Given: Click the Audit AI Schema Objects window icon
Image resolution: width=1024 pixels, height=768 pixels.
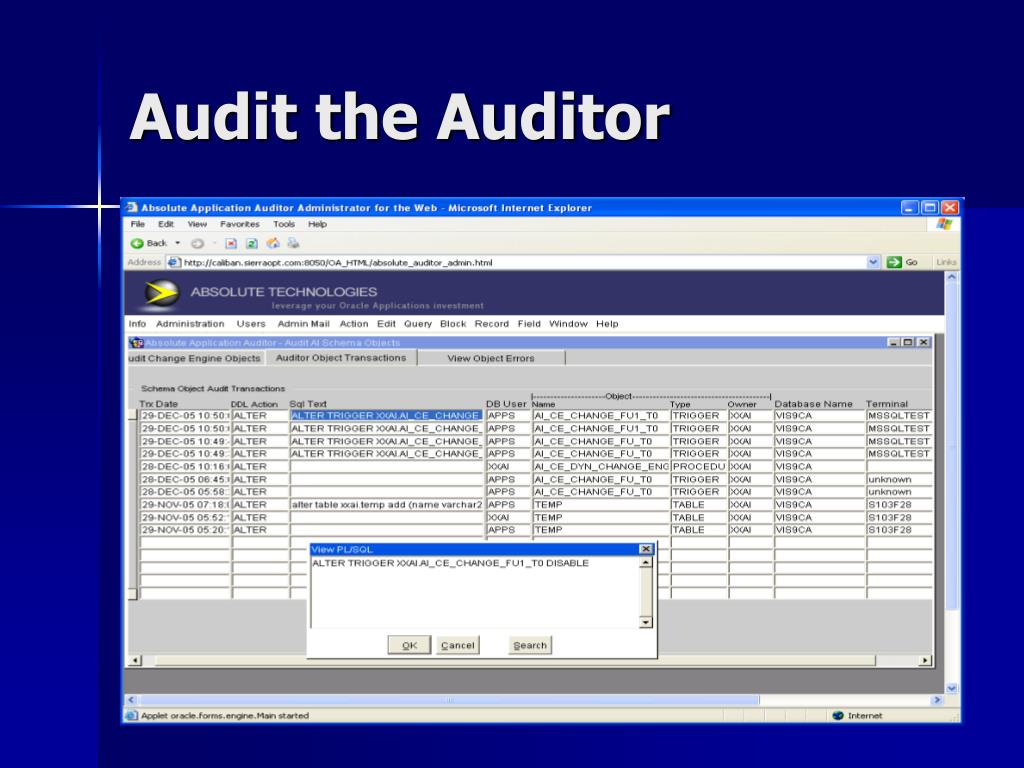Looking at the screenshot, I should click(136, 343).
